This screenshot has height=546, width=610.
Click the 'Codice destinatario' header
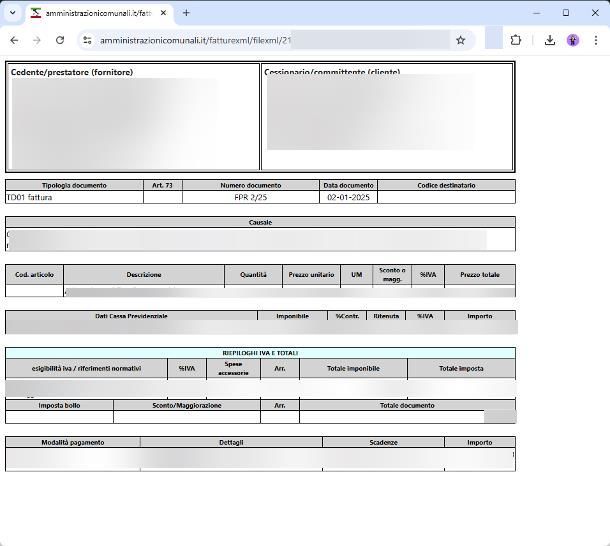pos(446,185)
